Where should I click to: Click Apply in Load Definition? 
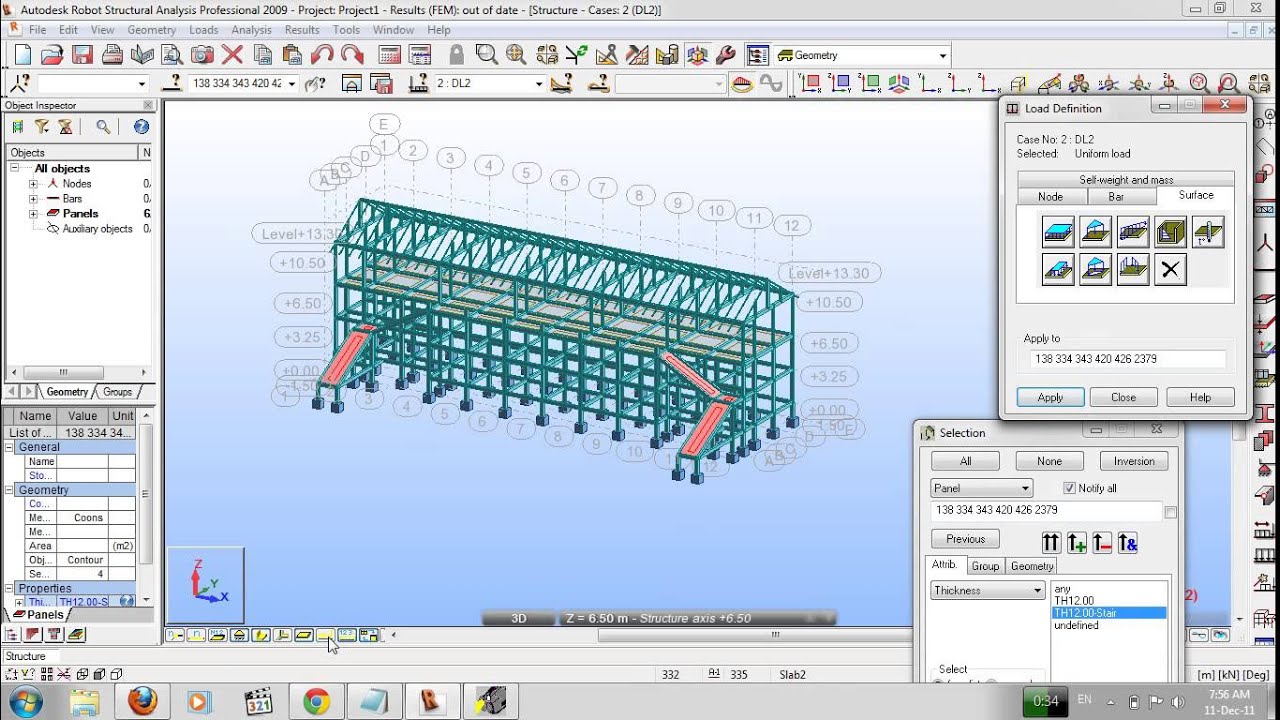coord(1050,397)
